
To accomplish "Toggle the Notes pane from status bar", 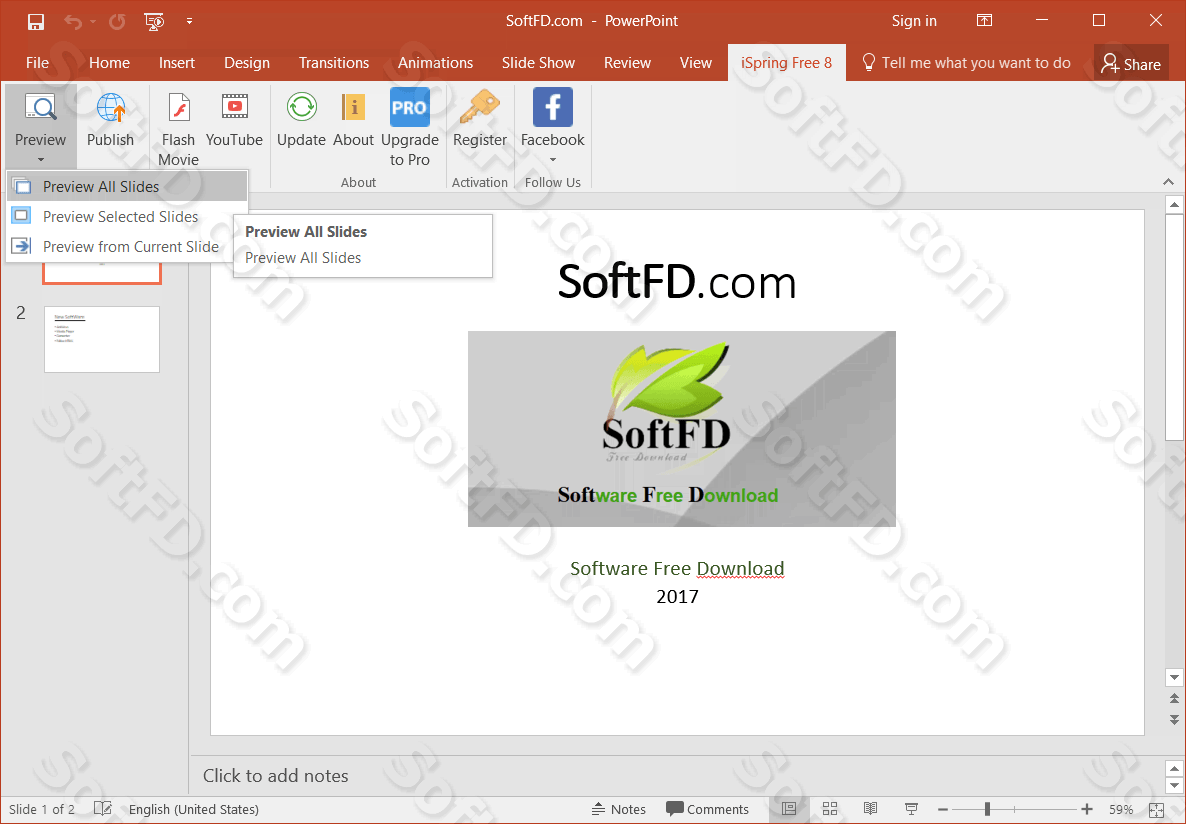I will click(618, 810).
